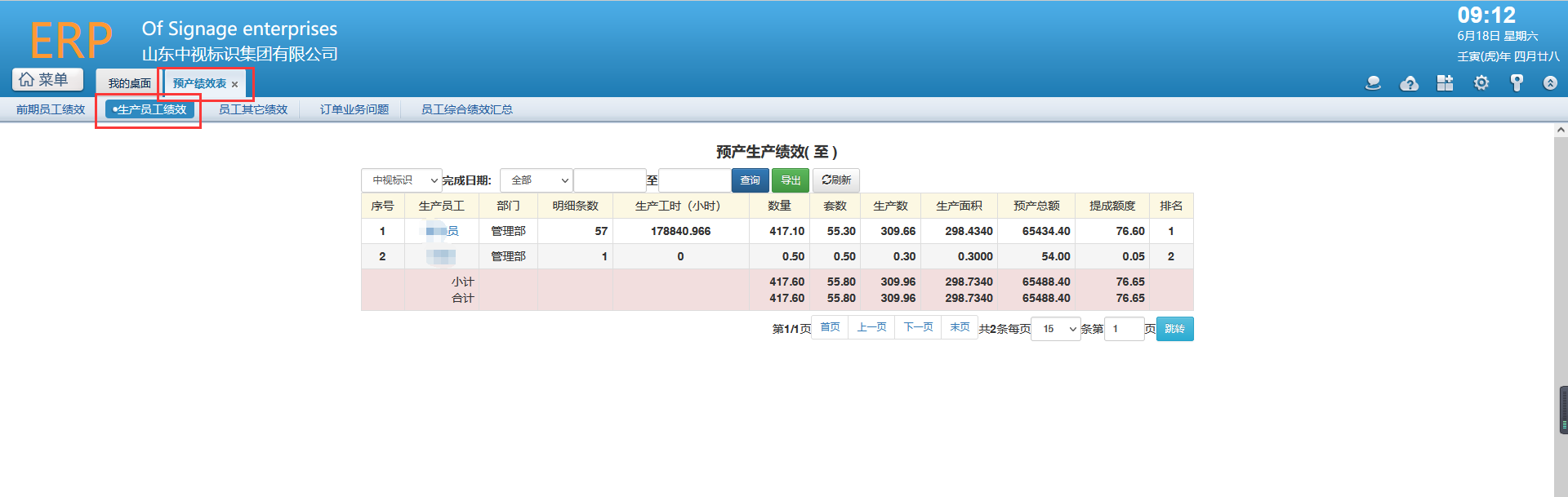The height and width of the screenshot is (497, 1568).
Task: Click the 刷新 refresh button
Action: [836, 180]
